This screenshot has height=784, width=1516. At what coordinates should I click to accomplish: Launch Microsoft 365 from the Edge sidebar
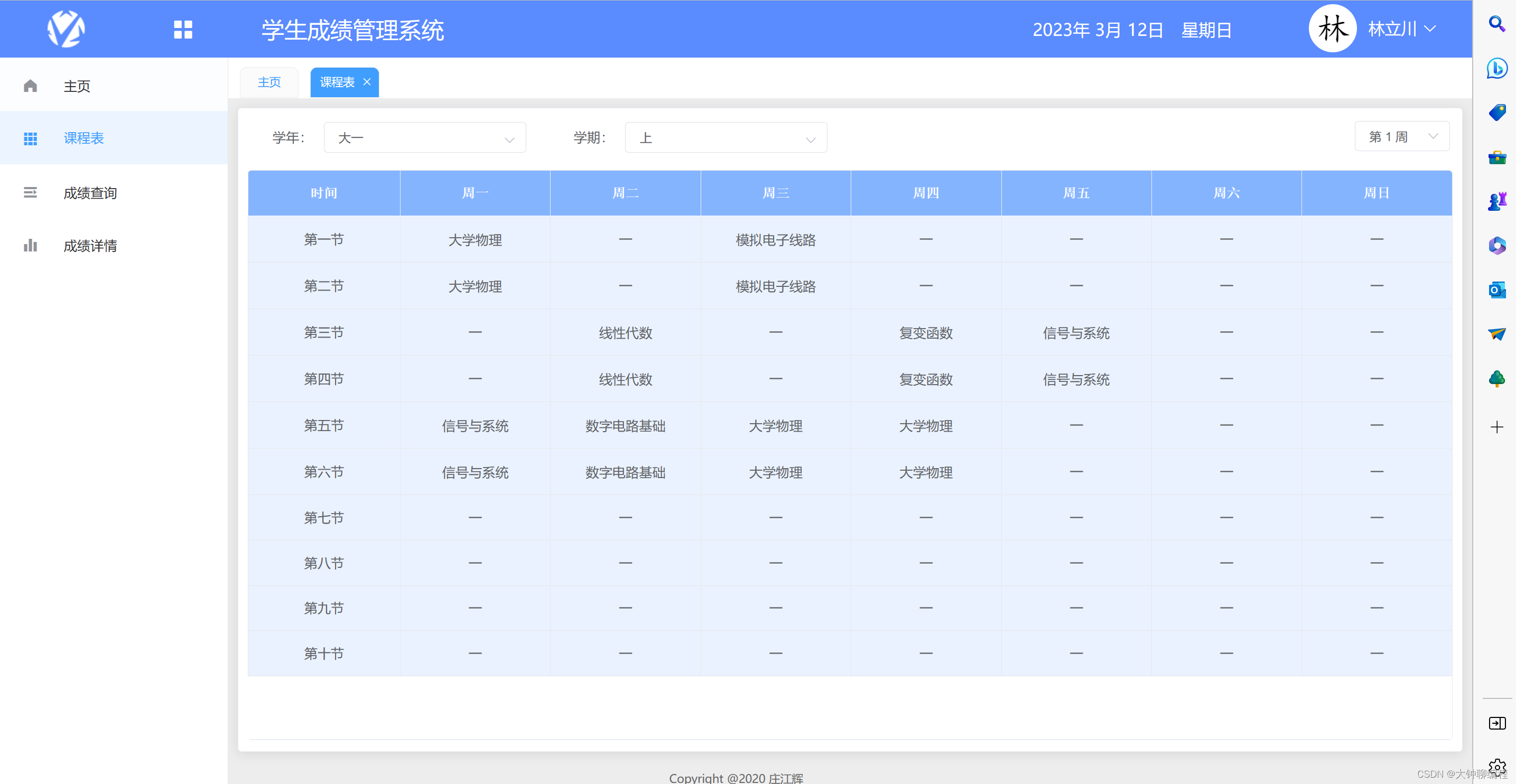click(x=1496, y=246)
